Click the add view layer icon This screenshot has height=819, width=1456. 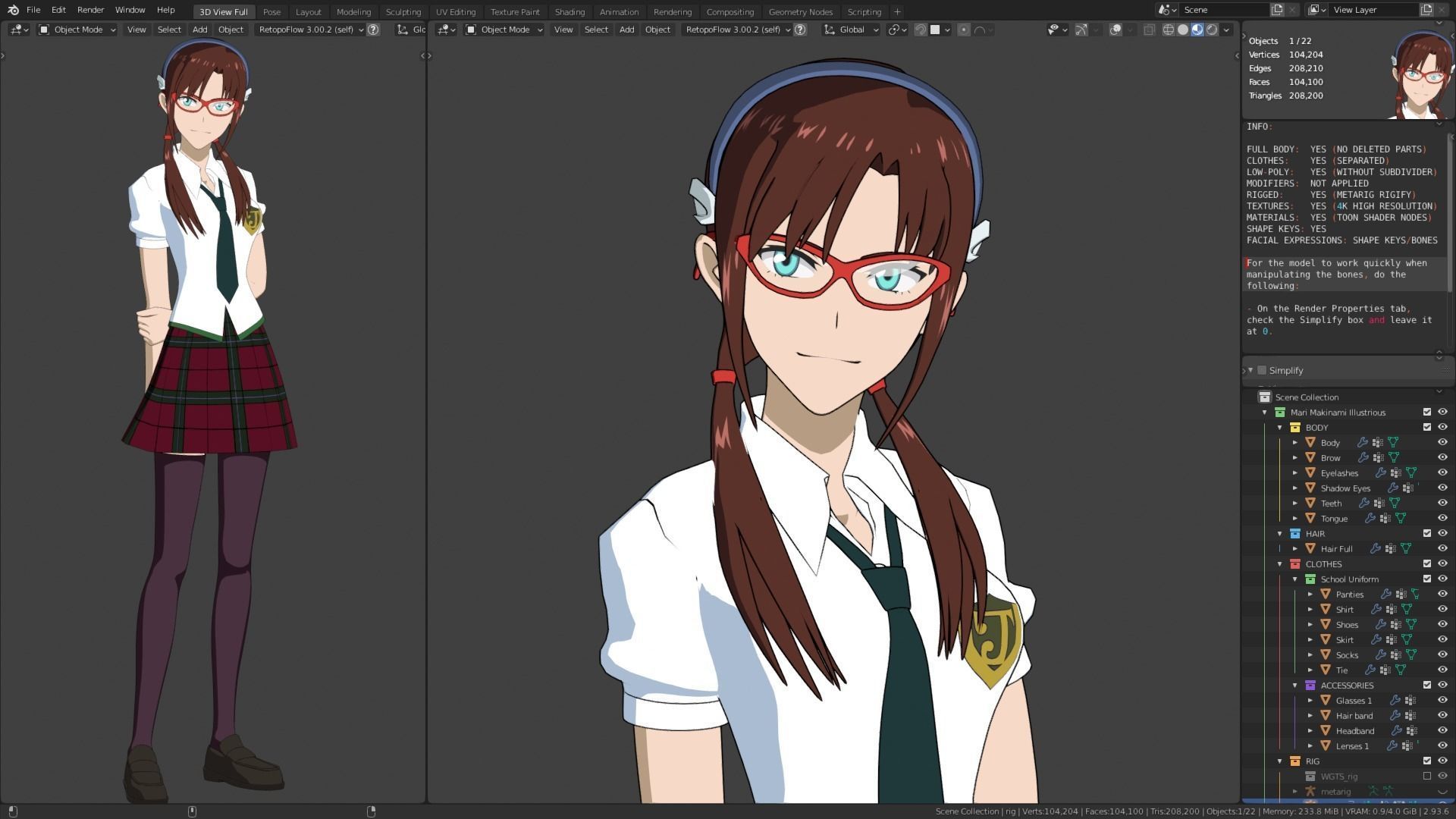[x=1426, y=10]
